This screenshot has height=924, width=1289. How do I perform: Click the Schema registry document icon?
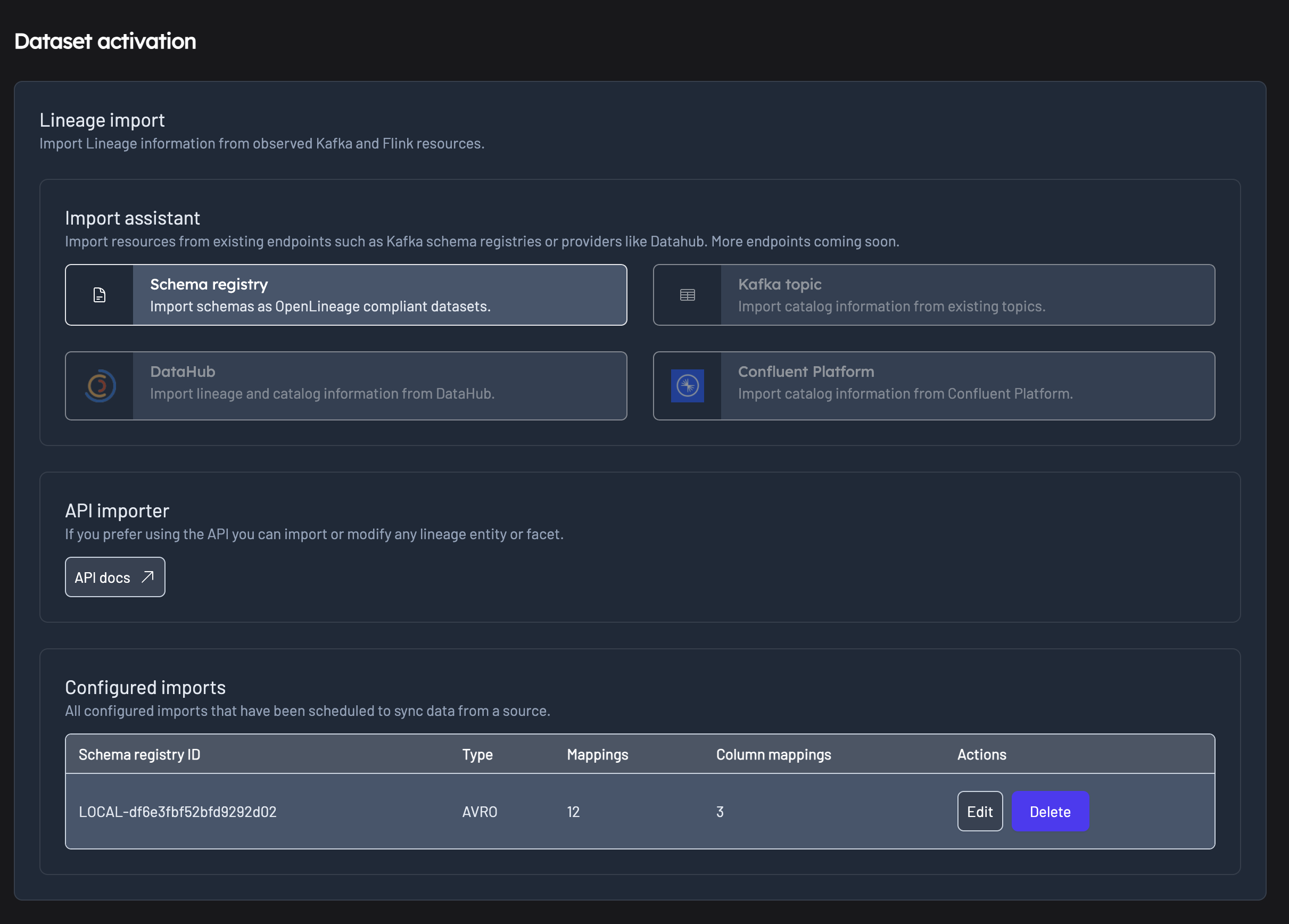coord(100,295)
